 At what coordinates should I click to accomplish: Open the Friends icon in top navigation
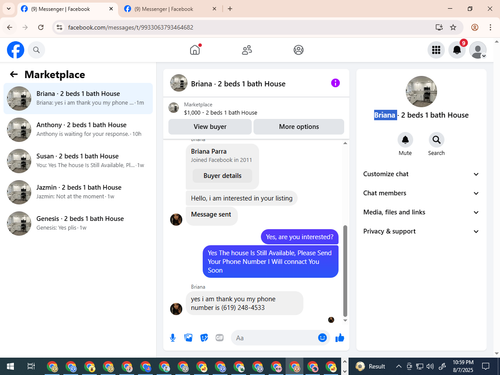pos(247,50)
